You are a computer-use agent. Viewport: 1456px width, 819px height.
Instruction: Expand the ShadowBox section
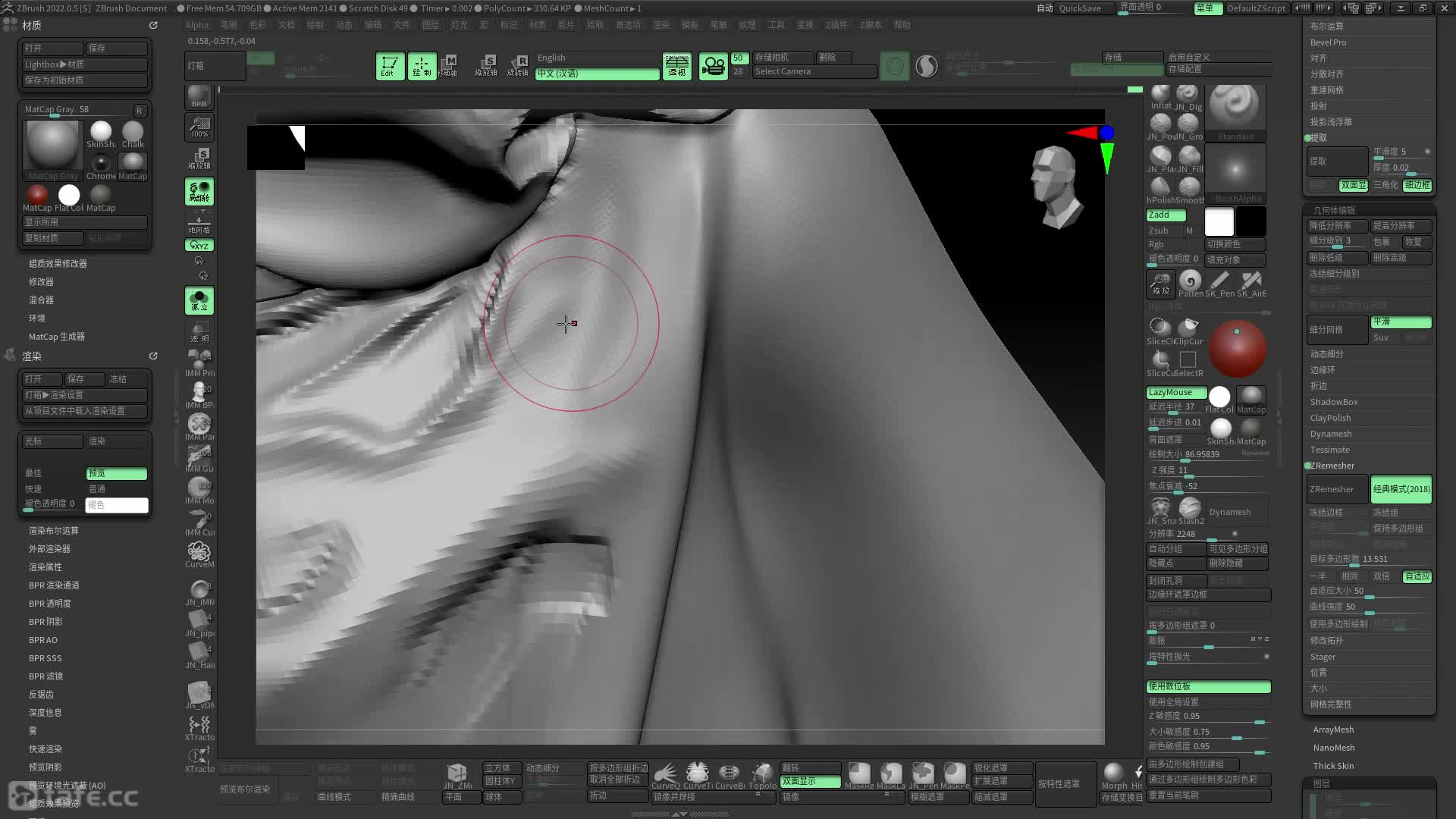[x=1334, y=402]
